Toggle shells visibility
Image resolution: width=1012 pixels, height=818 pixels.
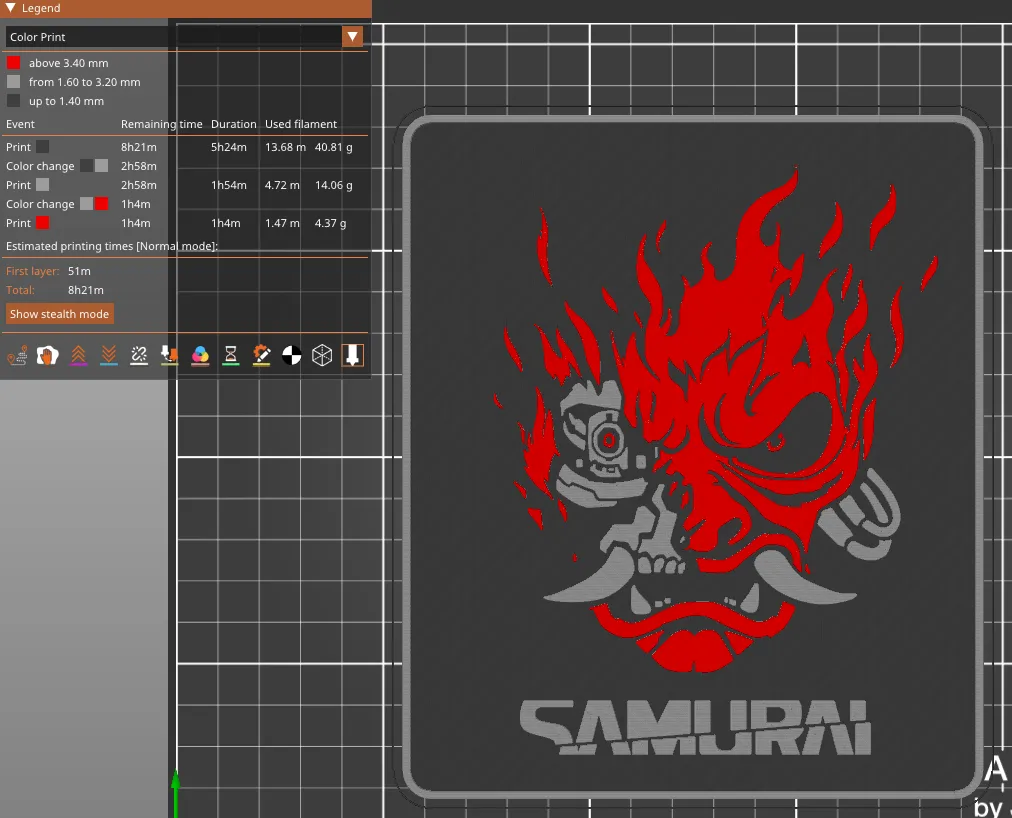pos(322,354)
